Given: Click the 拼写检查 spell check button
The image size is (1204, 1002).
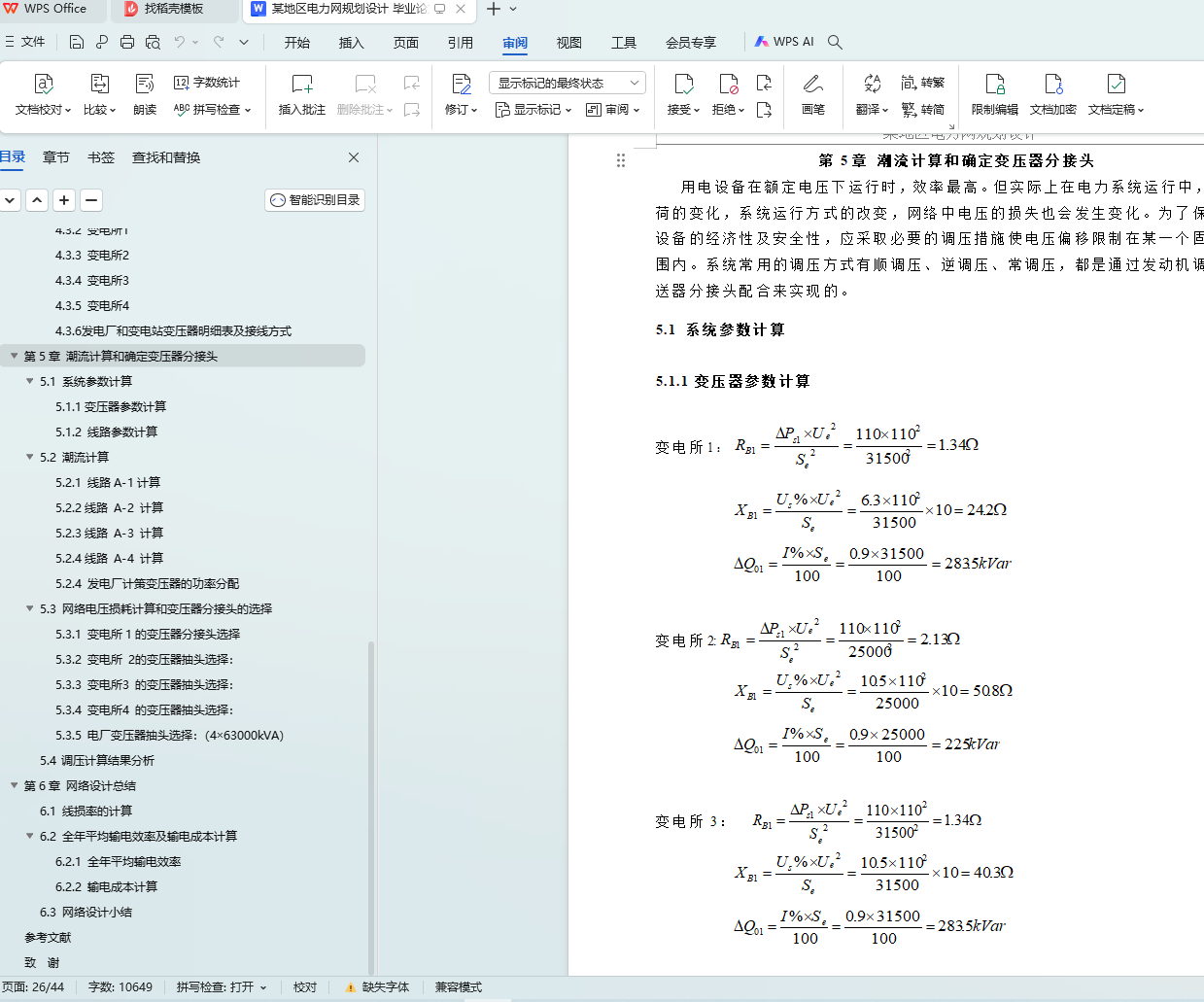Looking at the screenshot, I should (212, 110).
